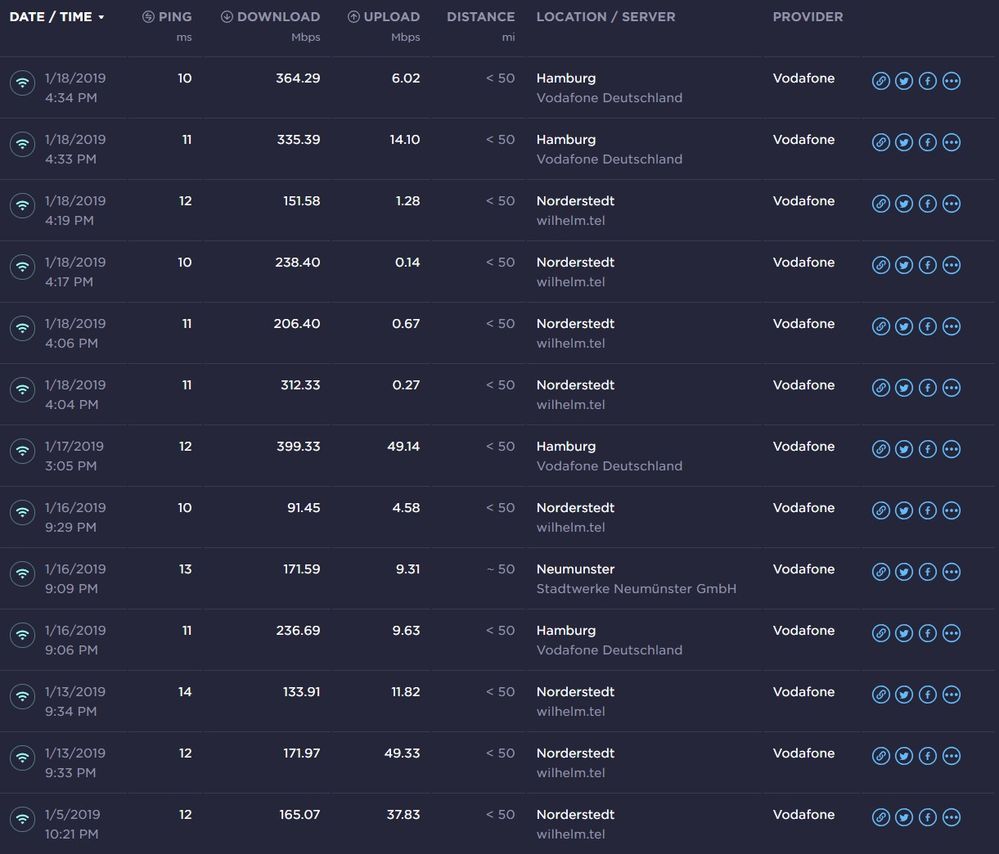This screenshot has width=999, height=854.
Task: Tweet the 1/18/2019 4:17 PM result
Action: (904, 265)
